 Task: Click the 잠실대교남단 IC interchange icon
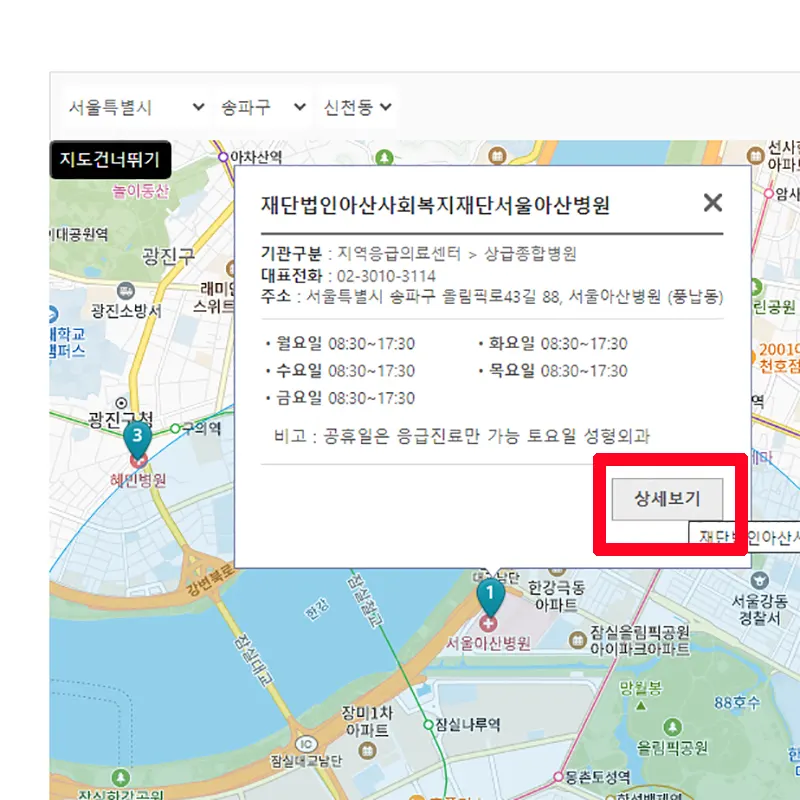click(x=306, y=744)
